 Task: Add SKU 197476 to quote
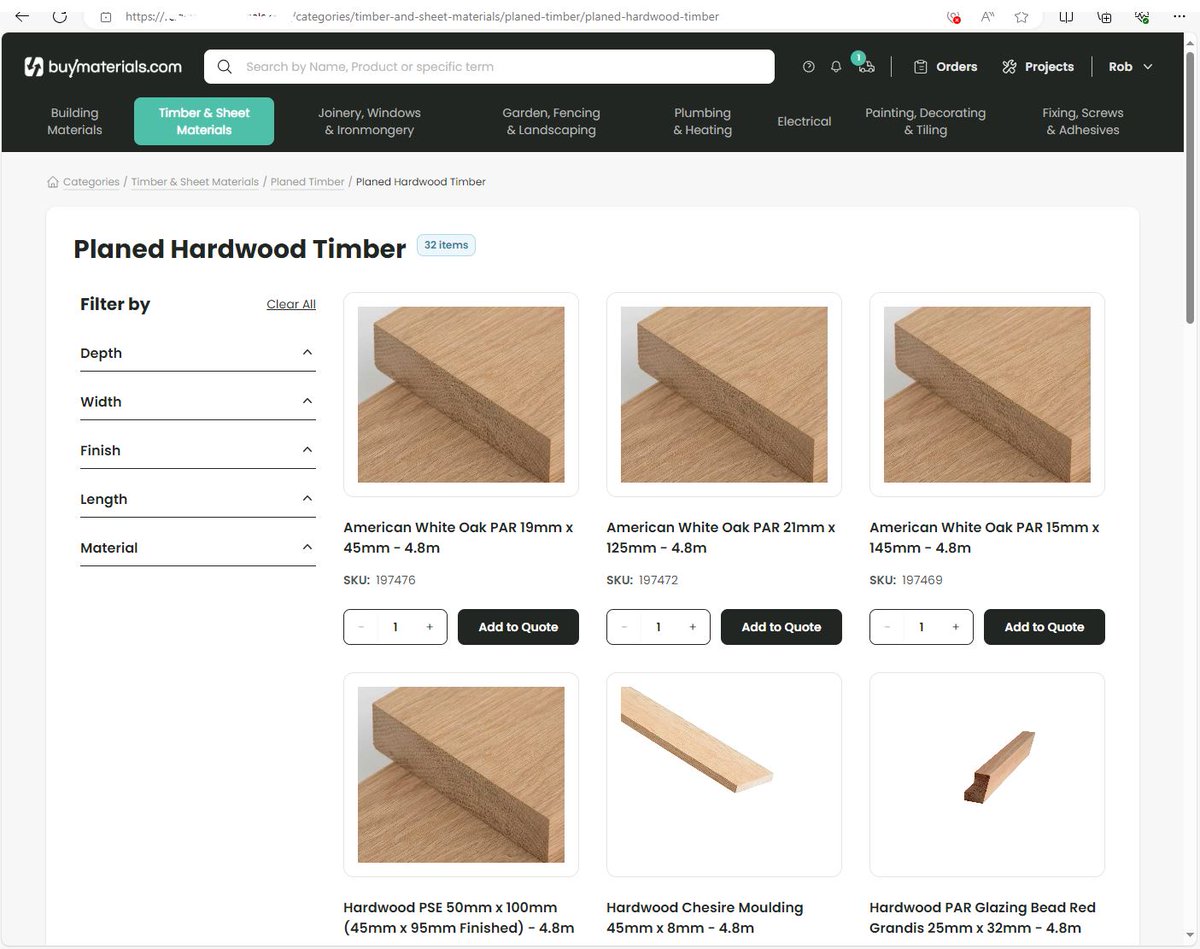coord(518,627)
